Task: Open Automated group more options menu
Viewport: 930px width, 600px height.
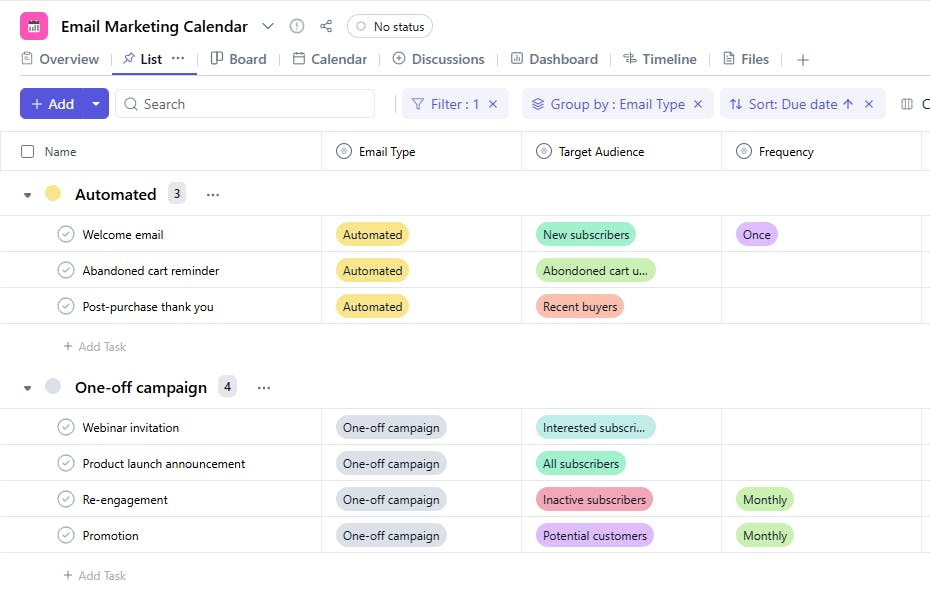Action: (213, 195)
